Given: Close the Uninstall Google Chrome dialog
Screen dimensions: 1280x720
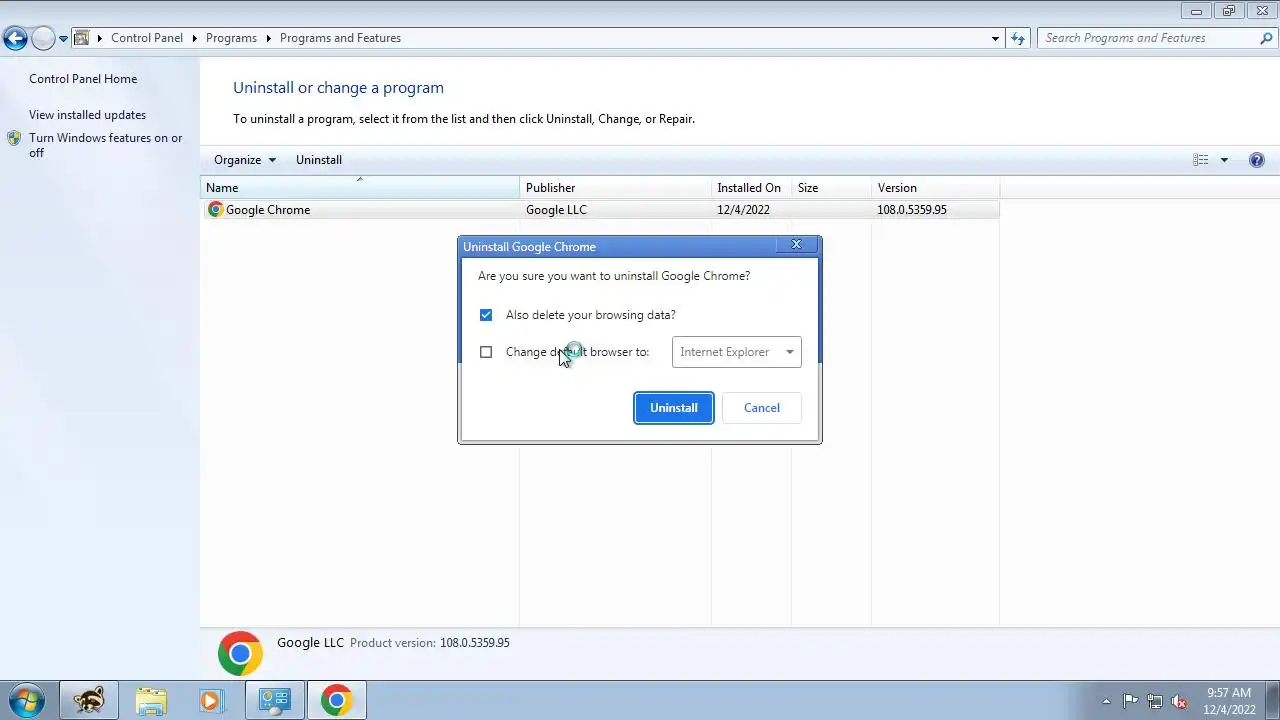Looking at the screenshot, I should (796, 245).
